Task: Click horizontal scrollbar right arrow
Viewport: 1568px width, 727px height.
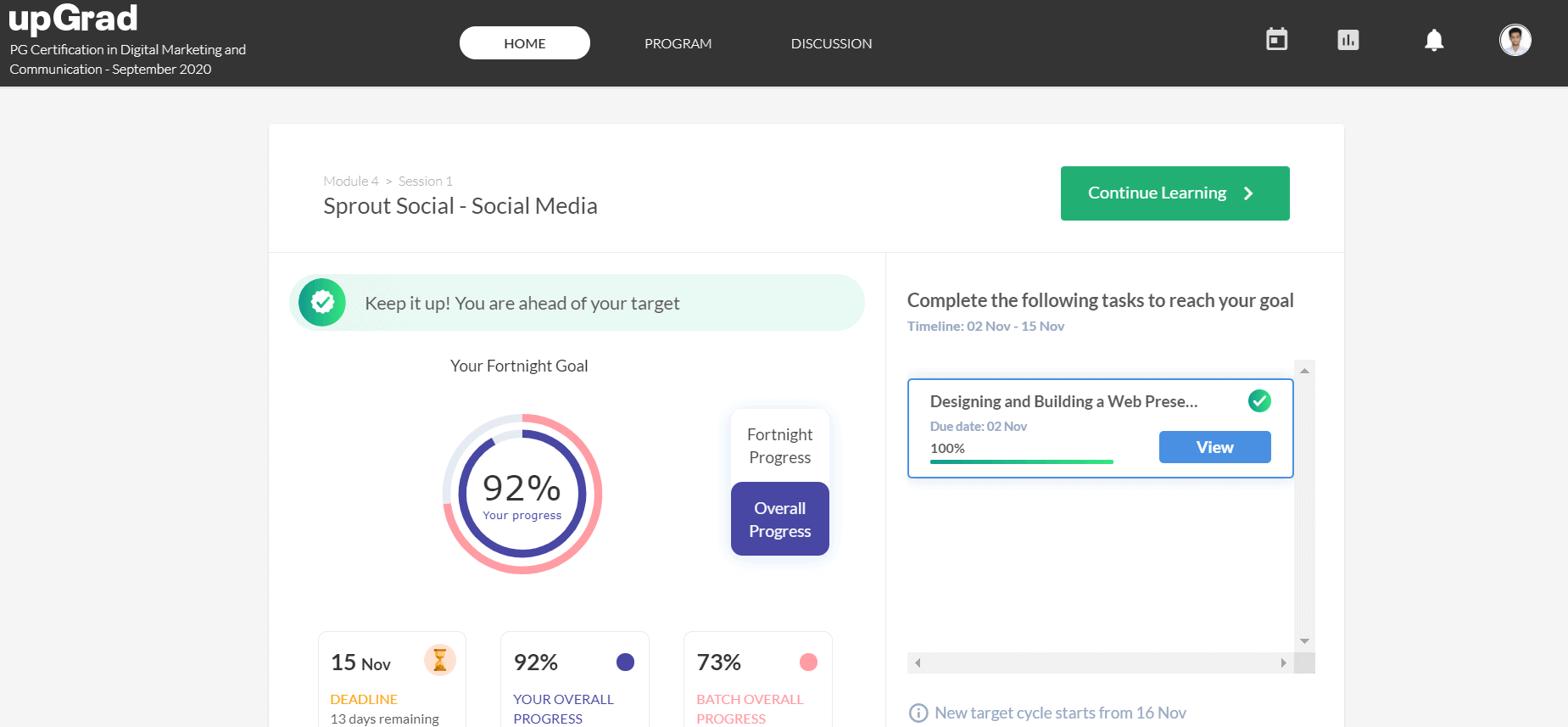Action: tap(1283, 663)
